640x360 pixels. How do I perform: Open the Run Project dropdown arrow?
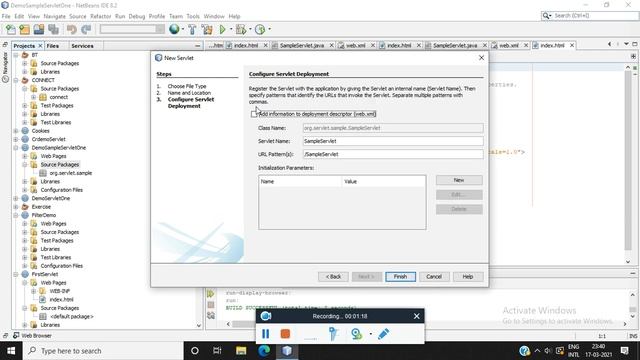pos(231,29)
